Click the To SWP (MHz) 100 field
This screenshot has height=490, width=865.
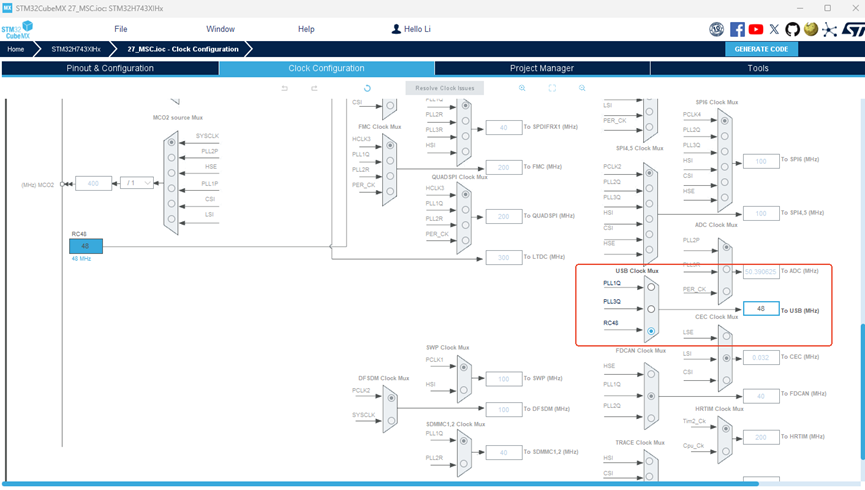coord(504,379)
